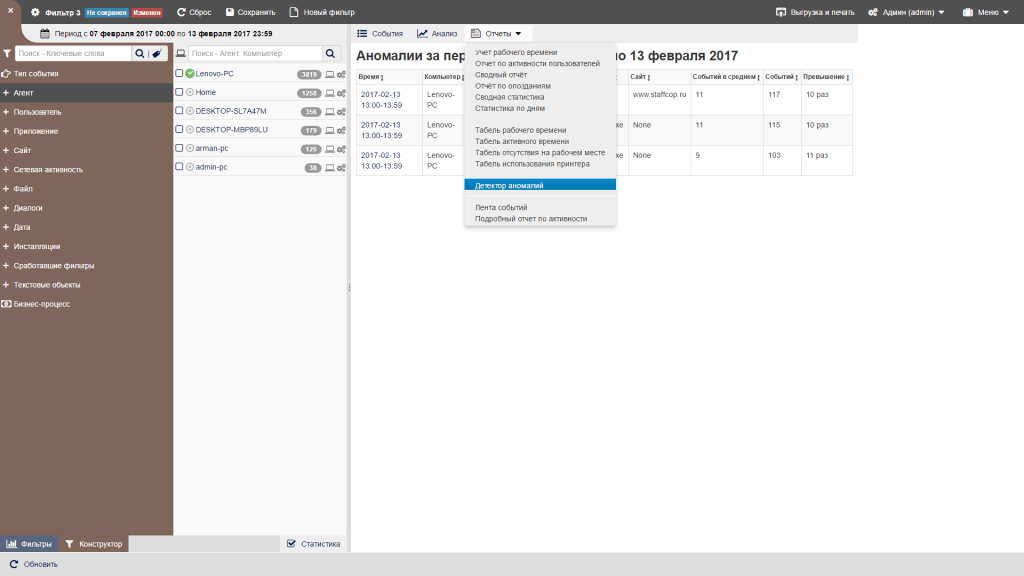
Task: Open the Меню dropdown
Action: click(985, 12)
